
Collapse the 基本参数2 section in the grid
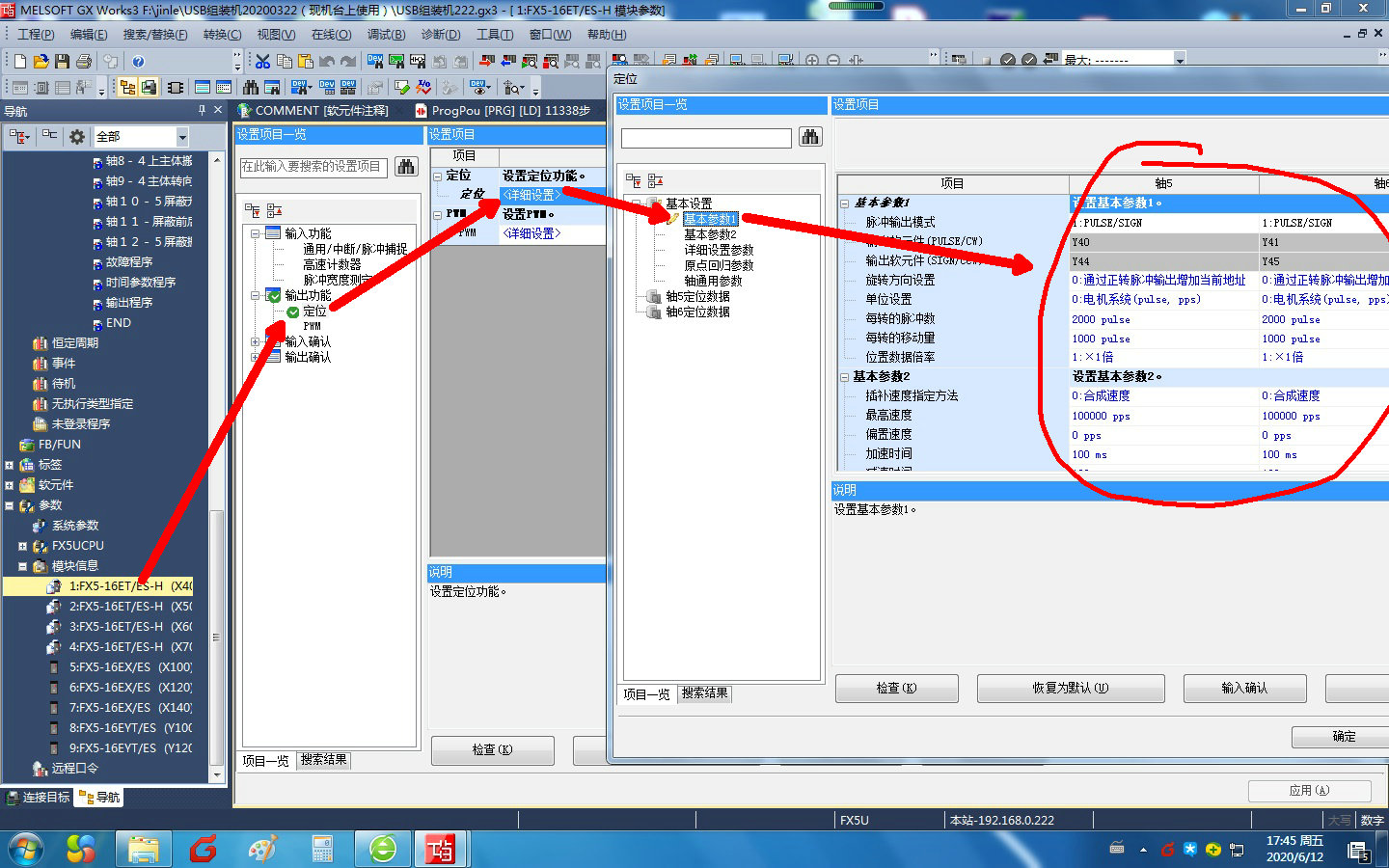coord(845,376)
